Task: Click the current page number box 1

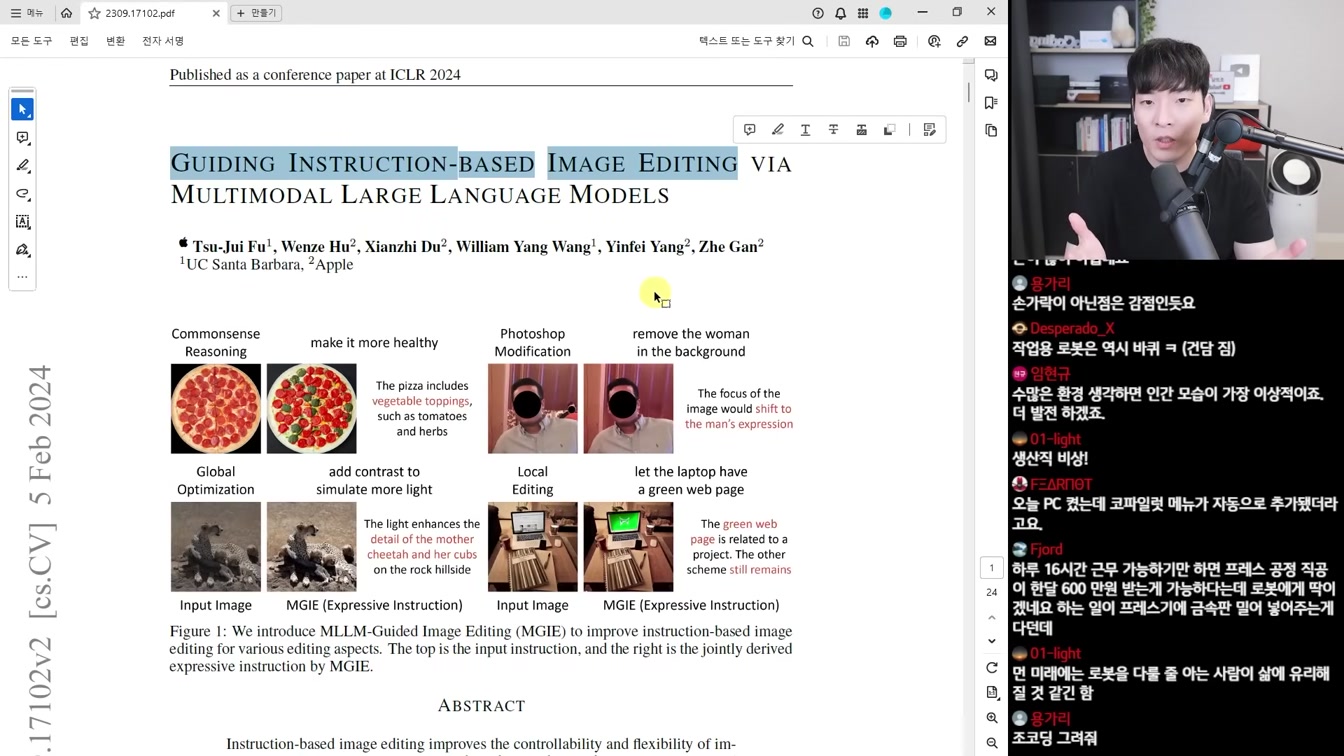Action: [x=991, y=568]
